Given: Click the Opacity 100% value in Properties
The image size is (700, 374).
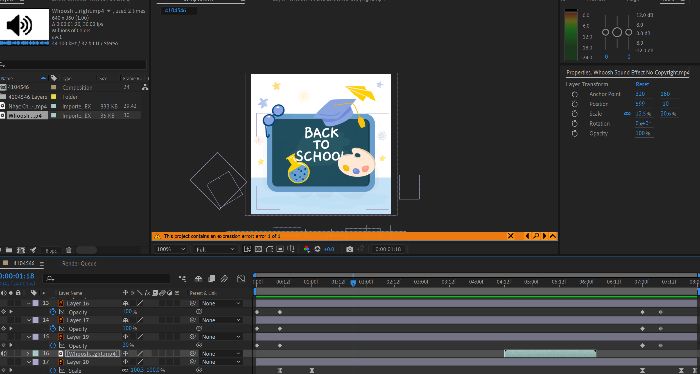Looking at the screenshot, I should pos(643,133).
